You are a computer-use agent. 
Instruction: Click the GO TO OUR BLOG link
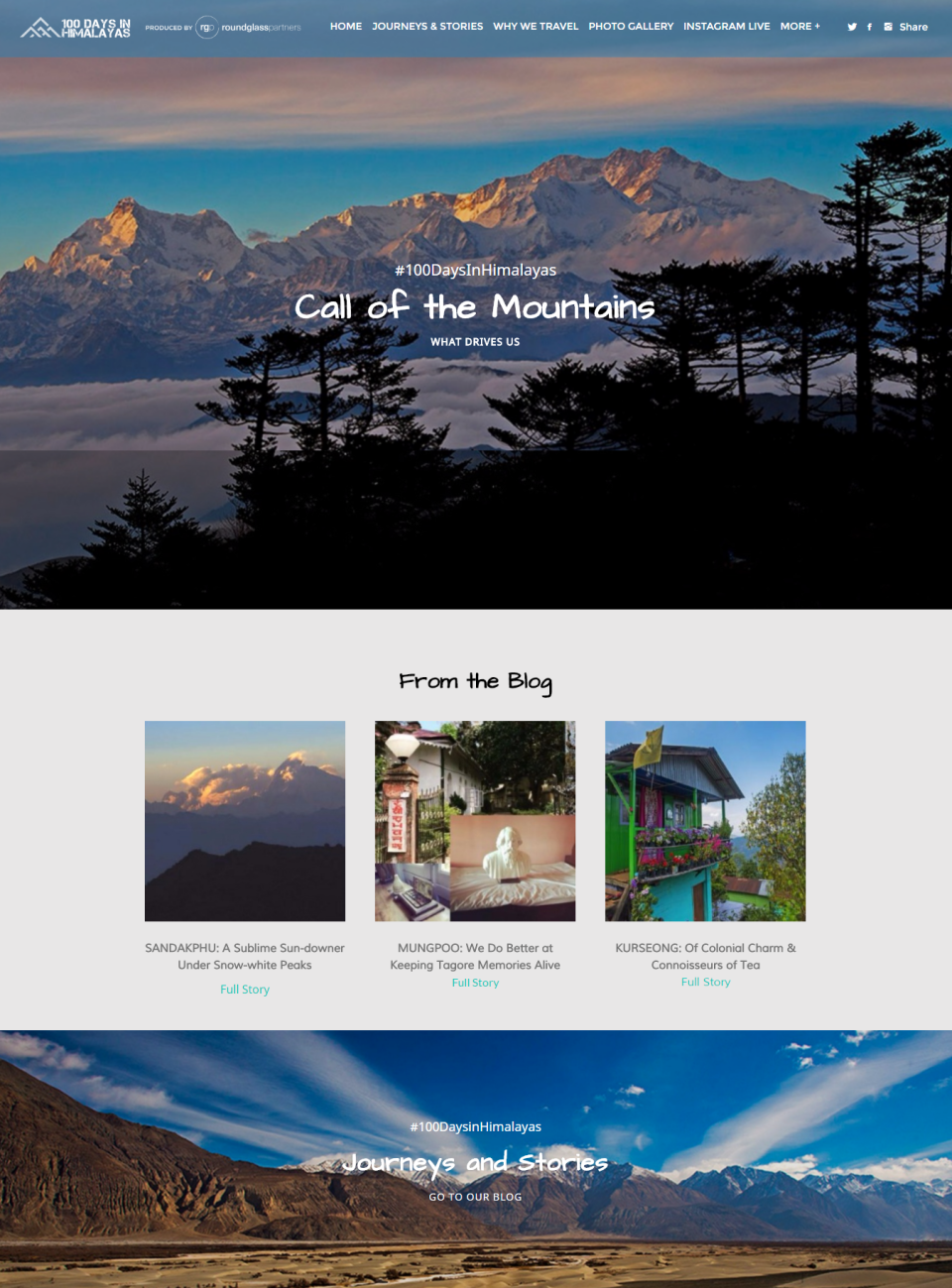pos(475,1197)
